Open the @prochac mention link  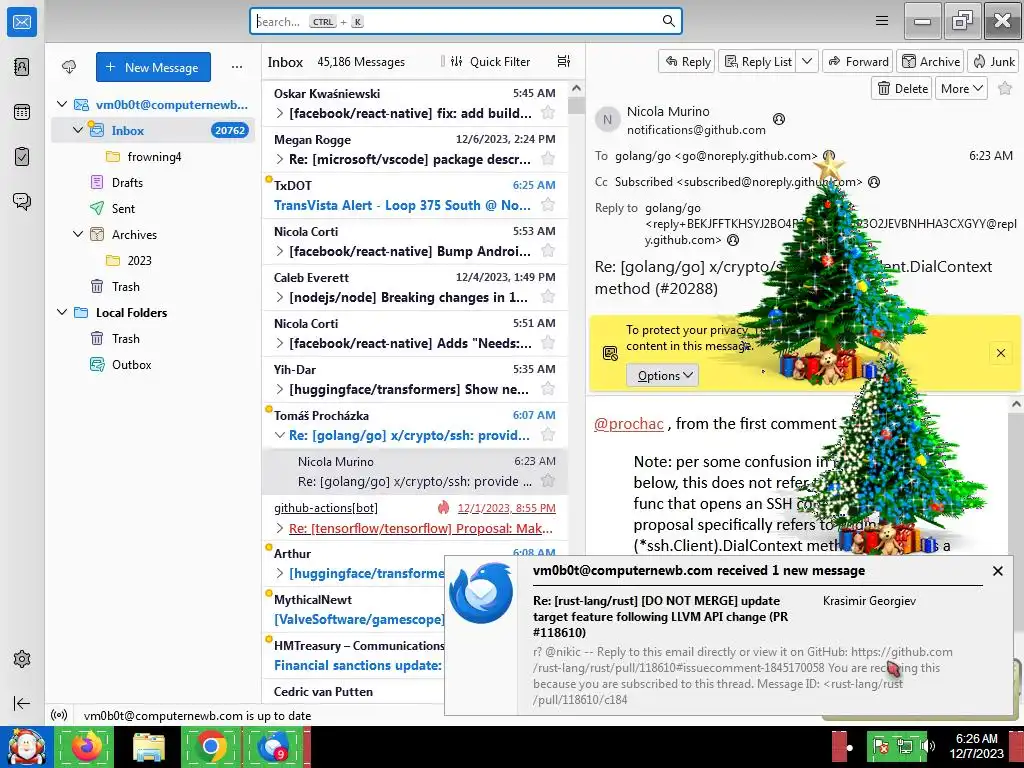(x=629, y=424)
